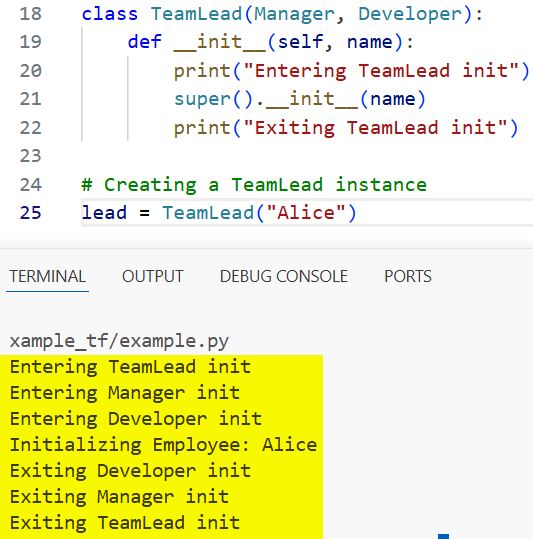Click line number 23 in the gutter

coord(31,156)
